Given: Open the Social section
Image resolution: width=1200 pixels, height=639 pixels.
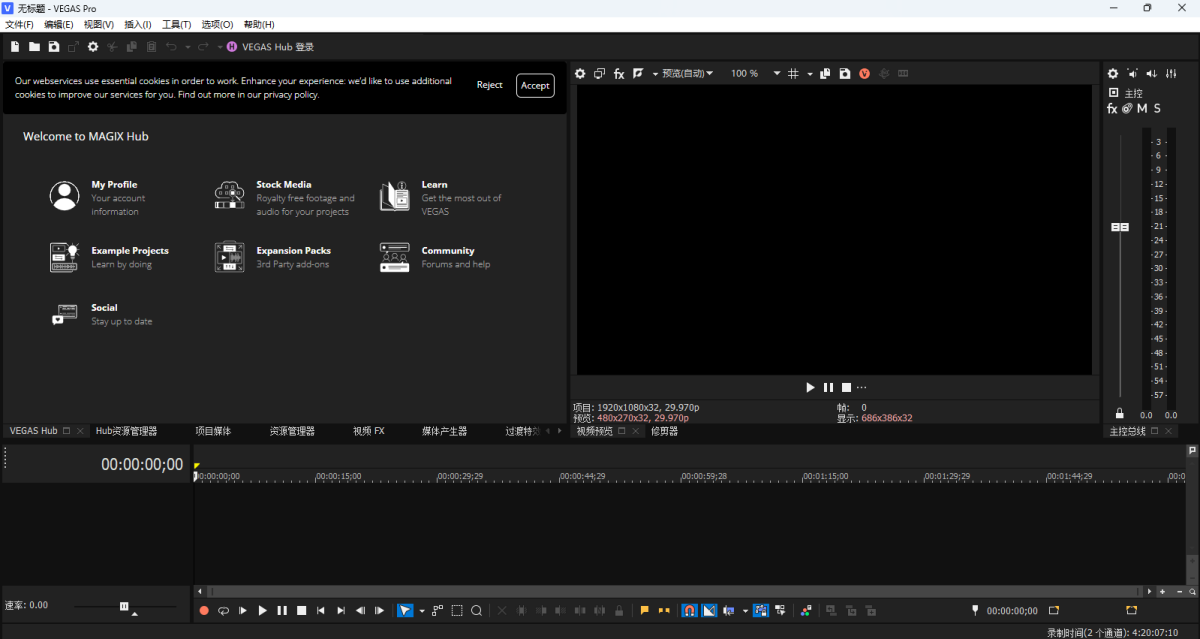Looking at the screenshot, I should pos(100,314).
